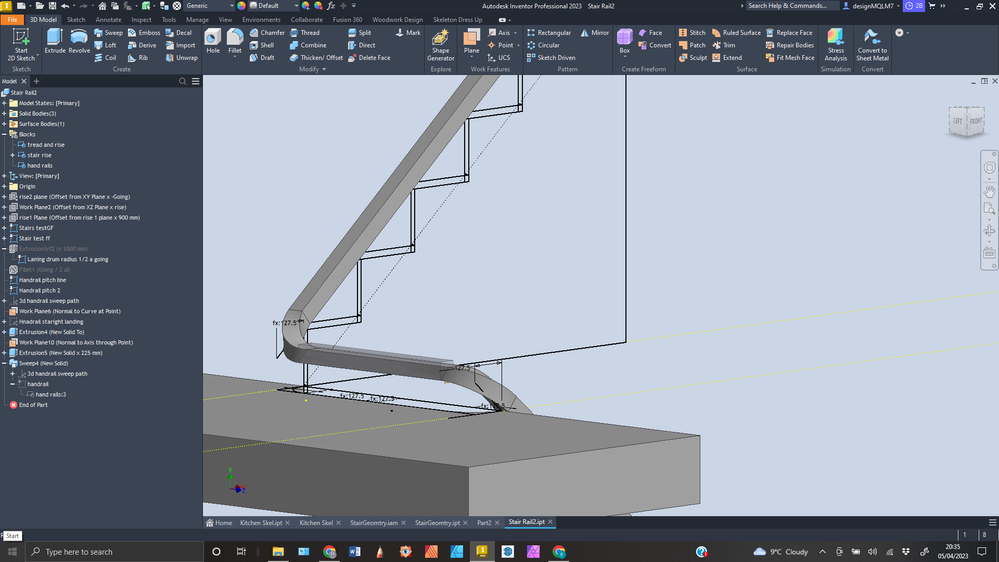This screenshot has height=562, width=999.
Task: Open the Windows Start menu
Action: tap(12, 552)
